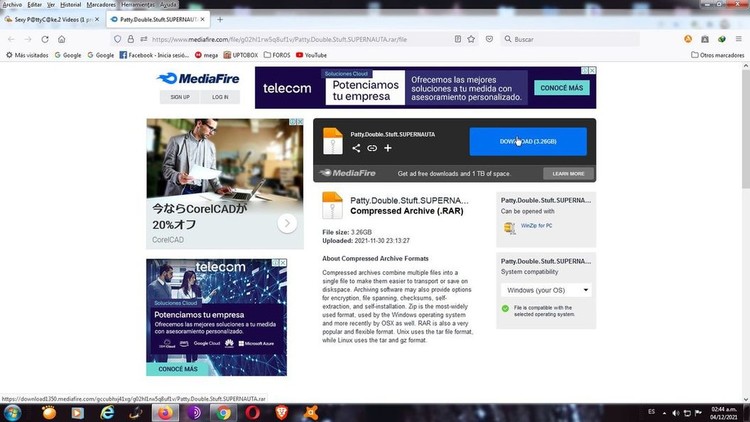Open Firefox from taskbar

pos(165,412)
